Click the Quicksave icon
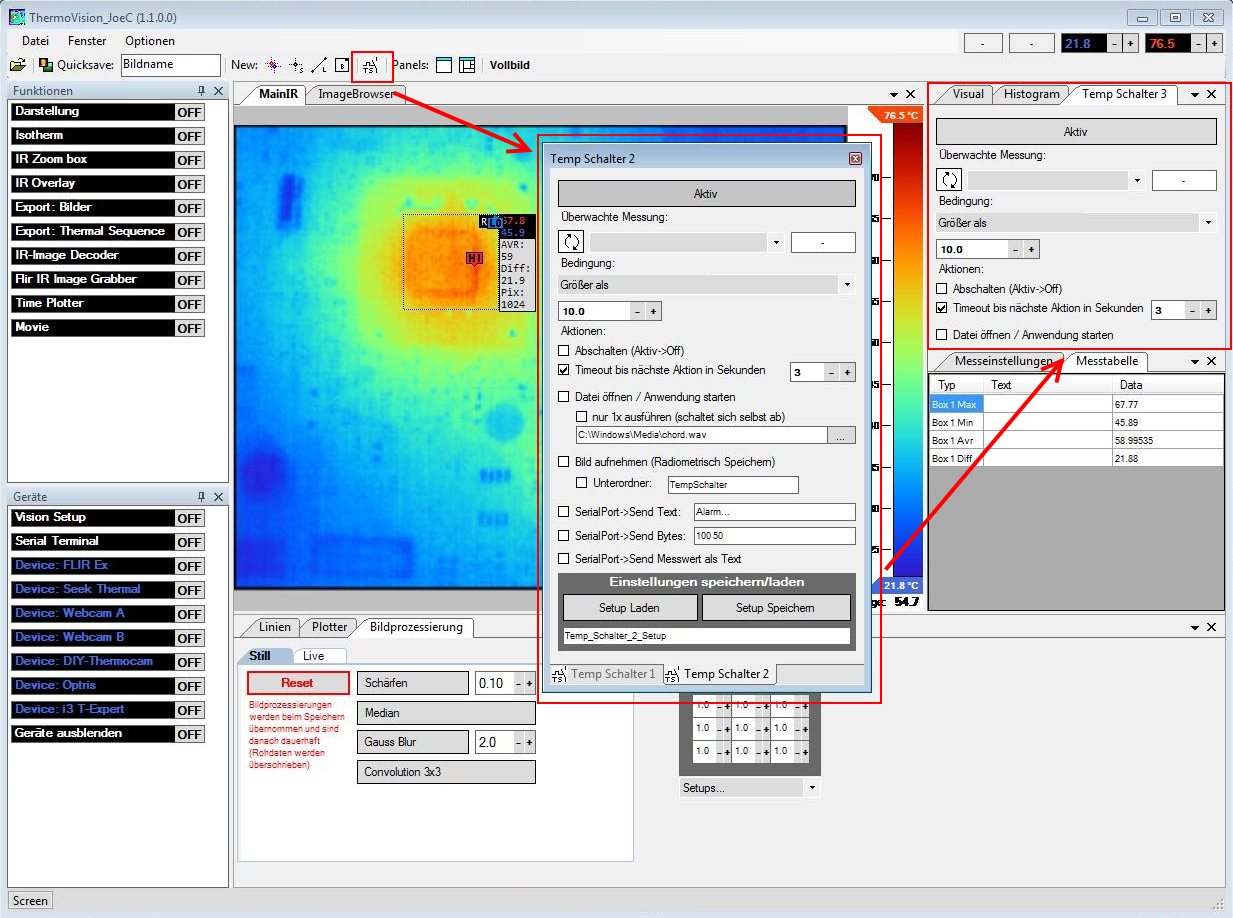 (x=46, y=65)
